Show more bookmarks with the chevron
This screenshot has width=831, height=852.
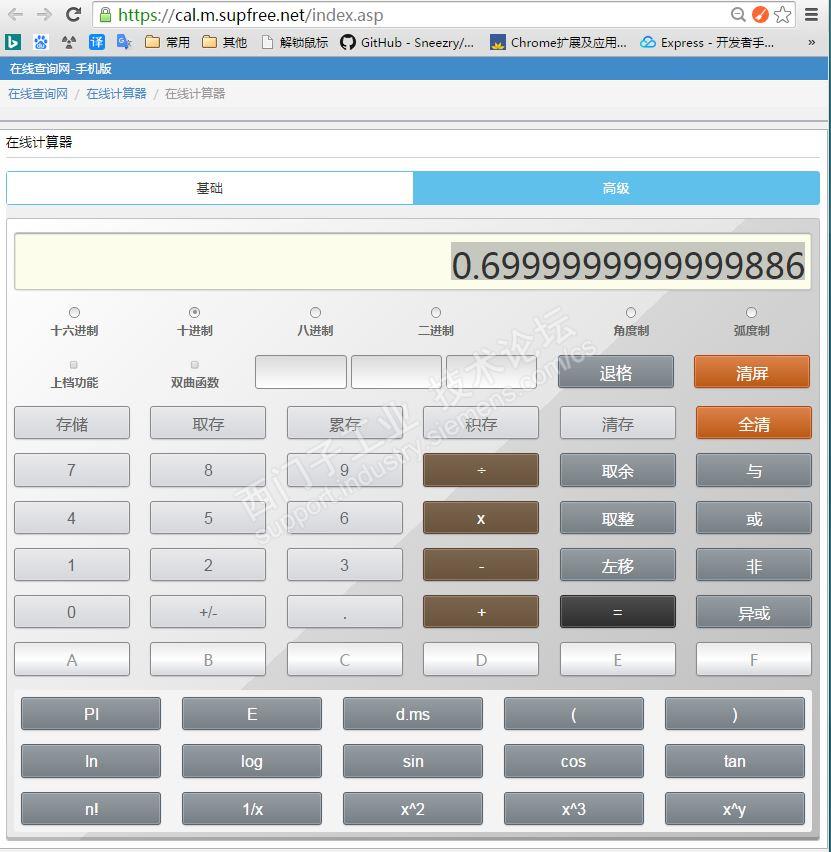pos(811,42)
